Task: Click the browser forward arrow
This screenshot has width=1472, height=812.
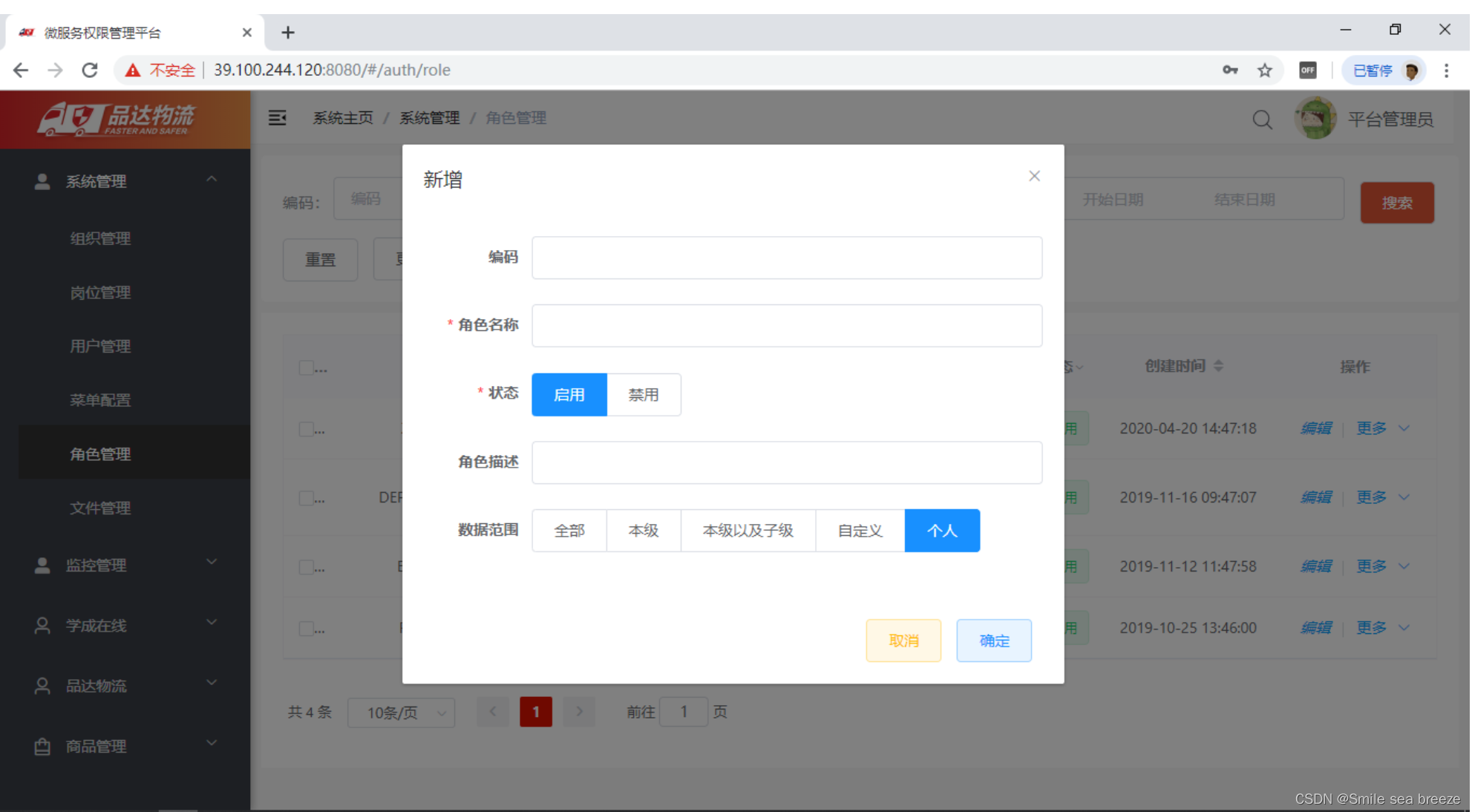Action: pos(55,70)
